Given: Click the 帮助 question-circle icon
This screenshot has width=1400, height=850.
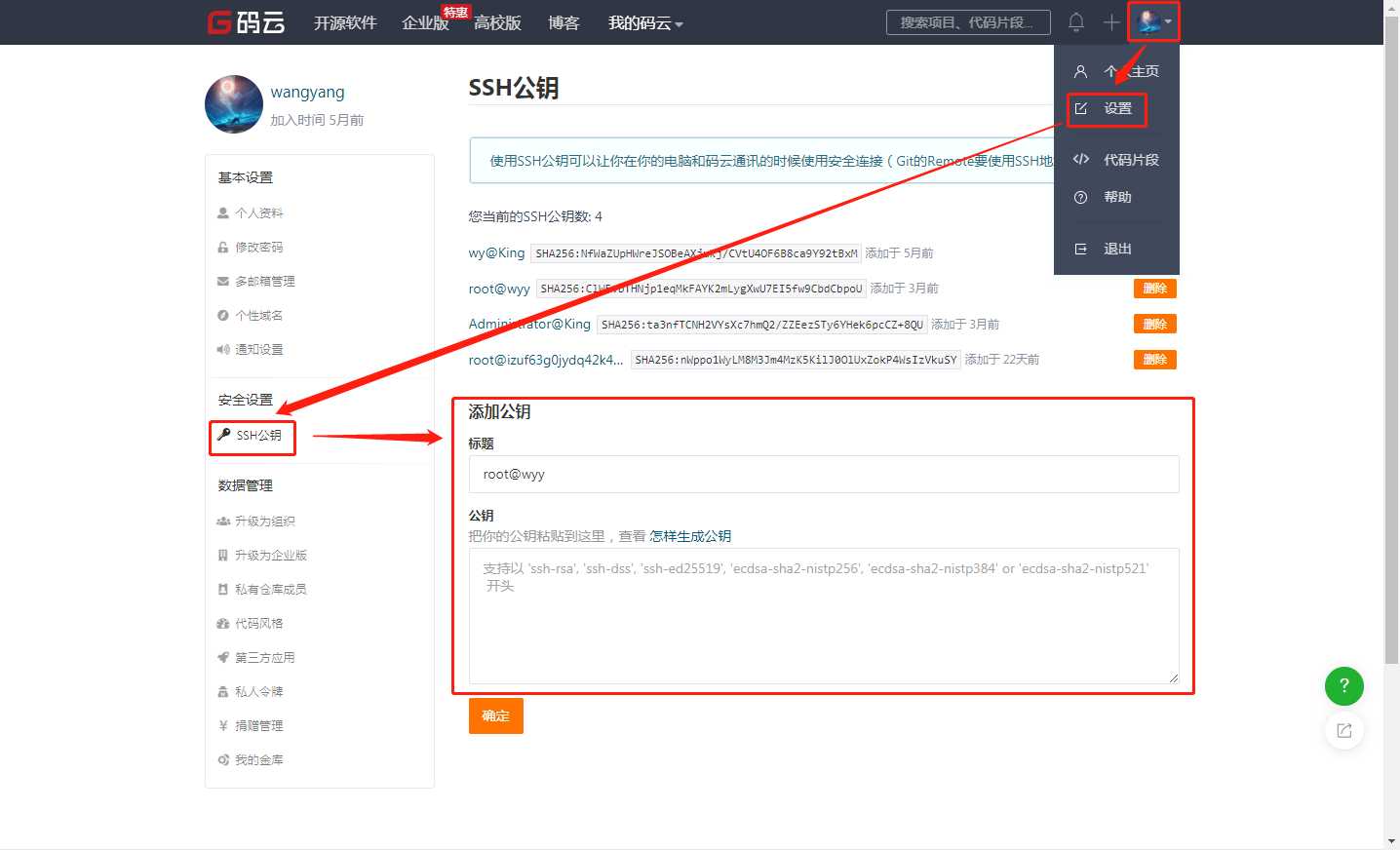Looking at the screenshot, I should click(1080, 197).
